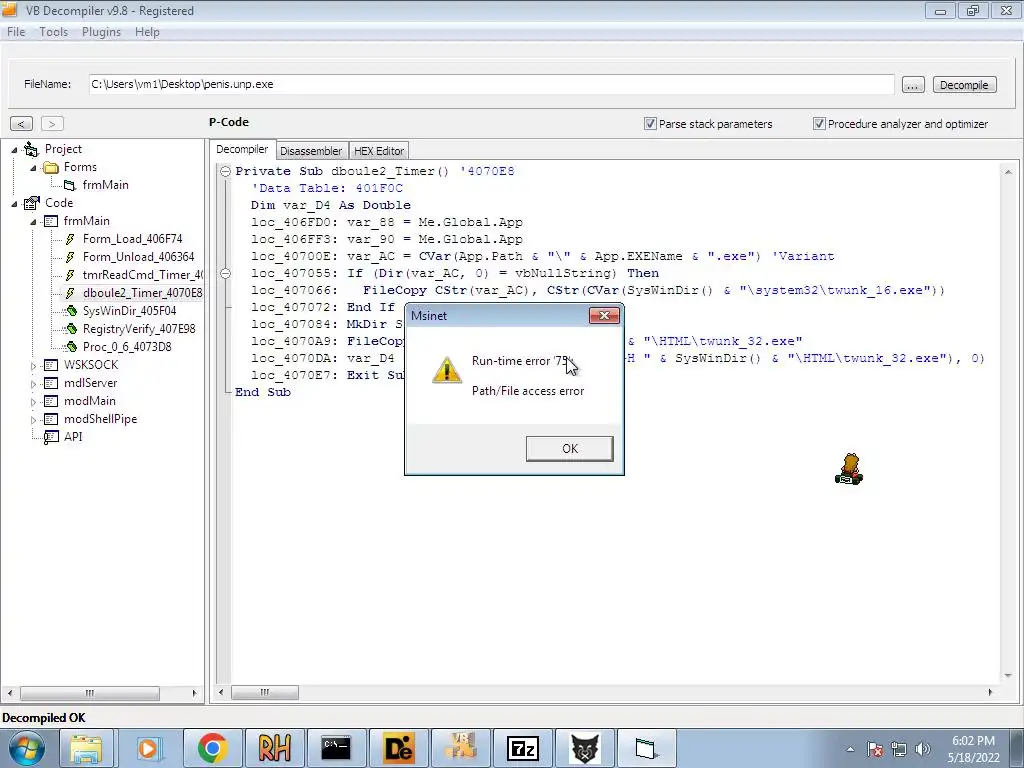Switch to the Disassembler tab

pos(311,151)
